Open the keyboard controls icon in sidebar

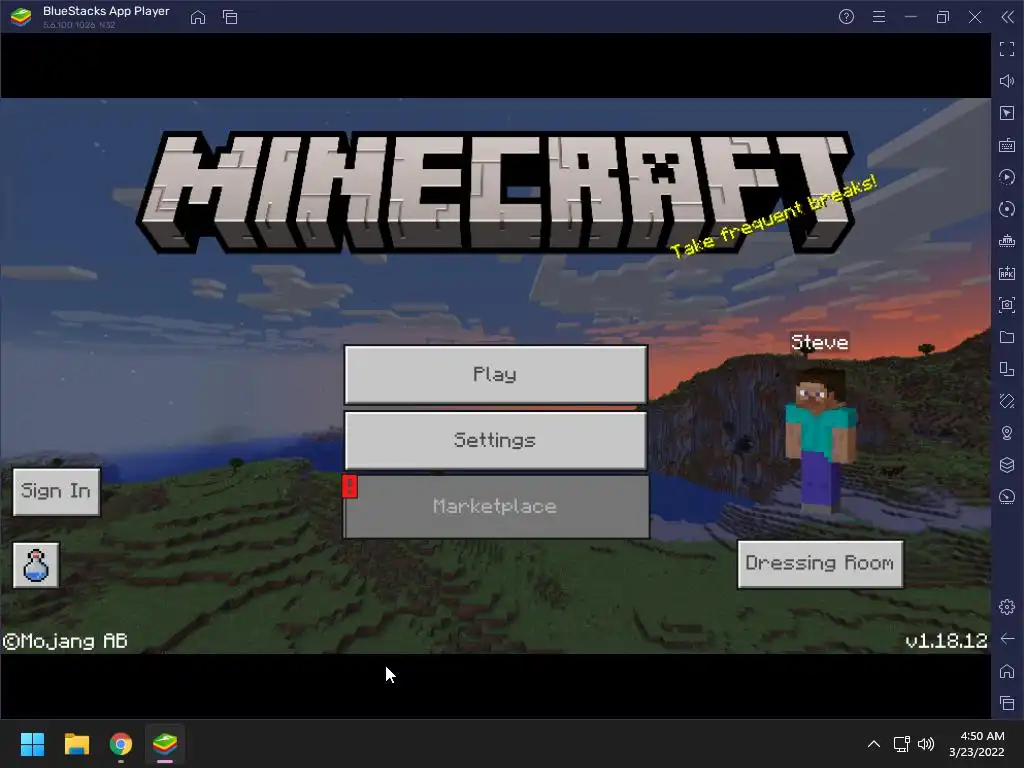tap(1007, 145)
